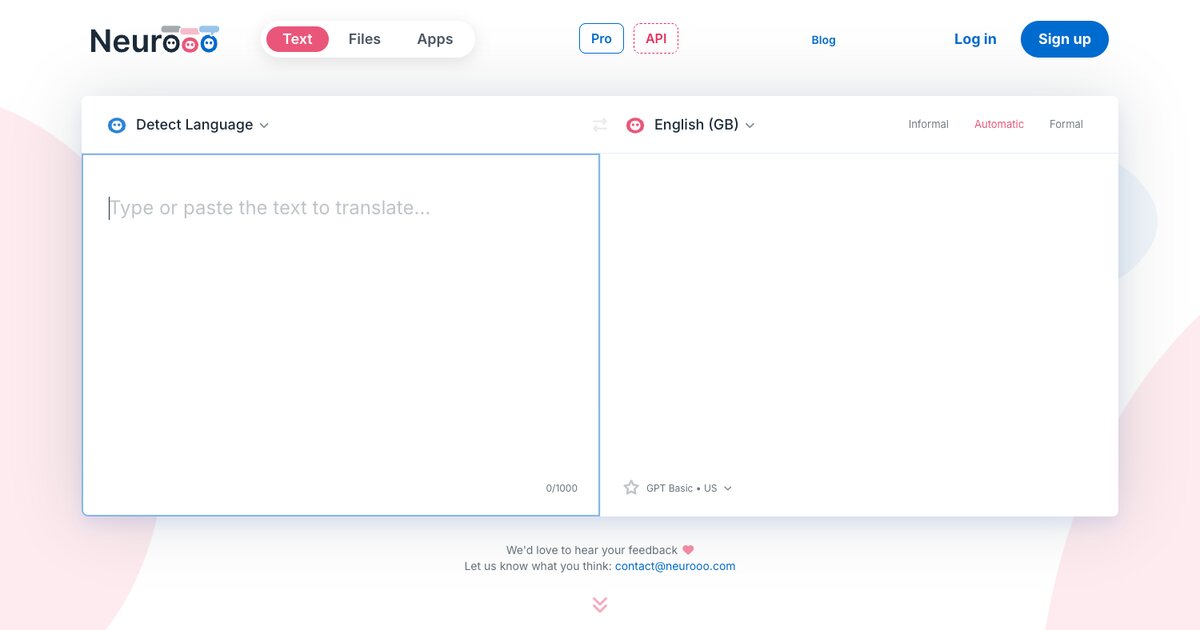Click the pink target language face icon
The height and width of the screenshot is (630, 1200).
(x=634, y=125)
